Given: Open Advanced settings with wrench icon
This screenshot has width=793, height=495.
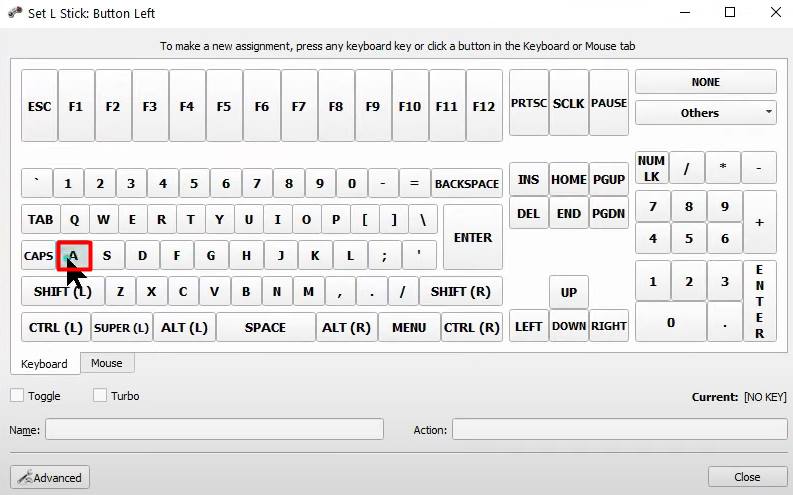Looking at the screenshot, I should pos(50,477).
